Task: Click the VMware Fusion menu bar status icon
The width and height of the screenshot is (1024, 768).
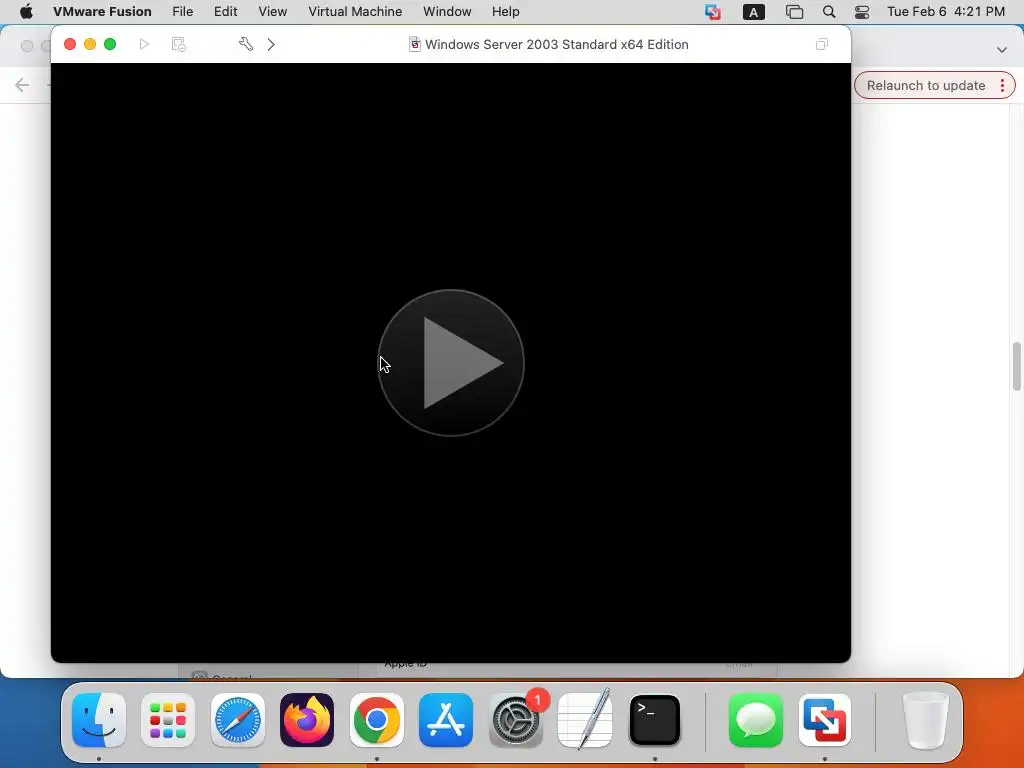Action: point(713,12)
